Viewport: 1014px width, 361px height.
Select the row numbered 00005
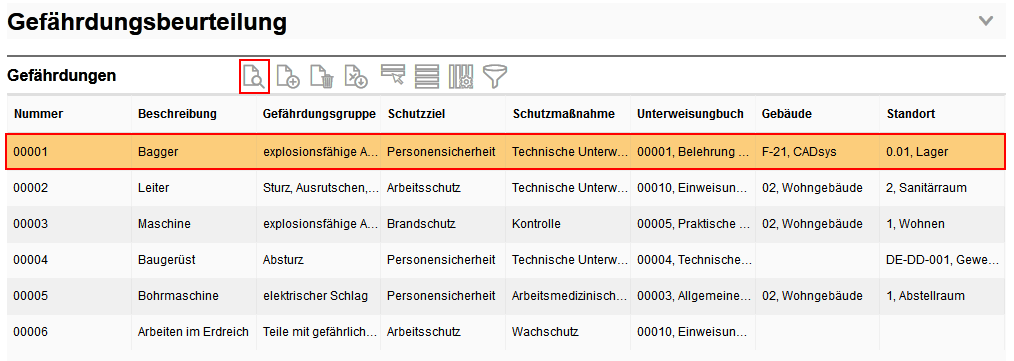pyautogui.click(x=506, y=296)
